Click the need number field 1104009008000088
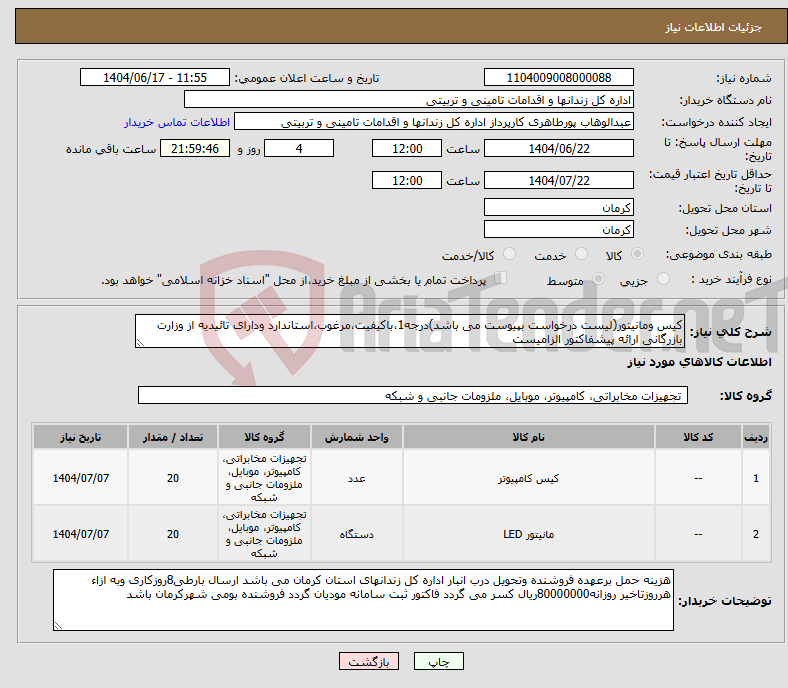The width and height of the screenshot is (788, 688). 558,77
